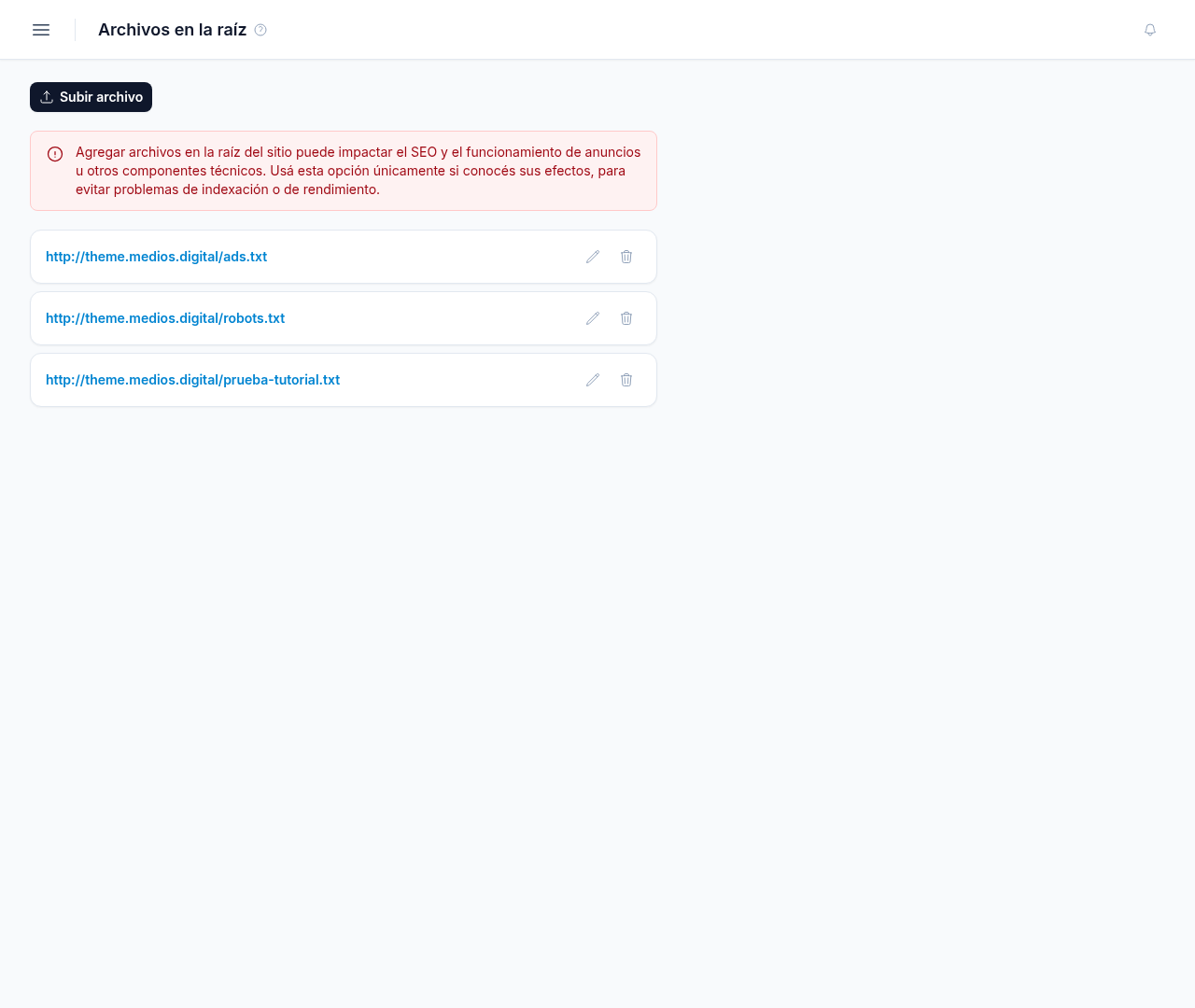This screenshot has width=1195, height=1008.
Task: Click the red SEO warning message text
Action: [x=358, y=171]
